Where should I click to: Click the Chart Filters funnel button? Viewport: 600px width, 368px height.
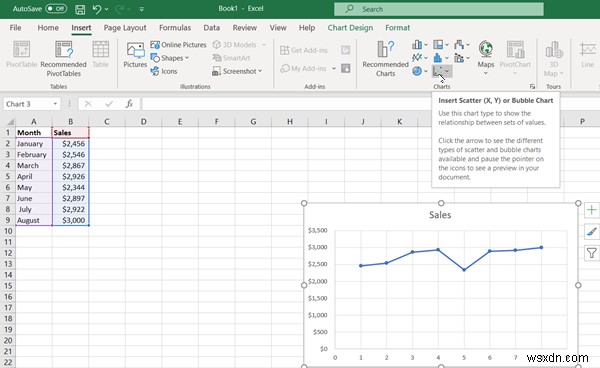(x=592, y=253)
